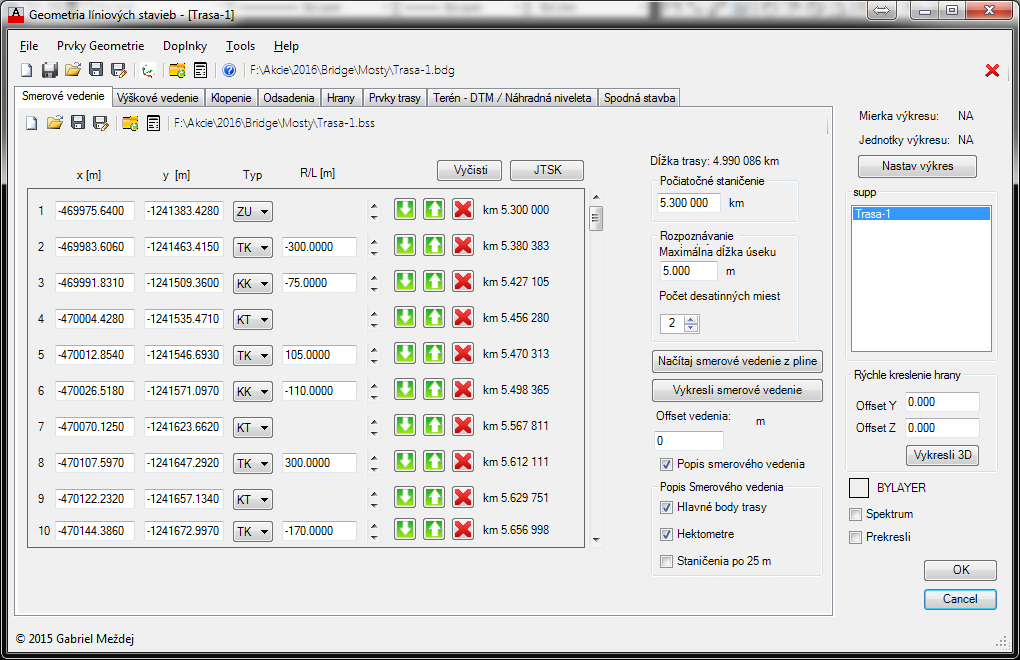Move row 8 up with green arrow
Screen dimensions: 1020x660
pos(433,462)
